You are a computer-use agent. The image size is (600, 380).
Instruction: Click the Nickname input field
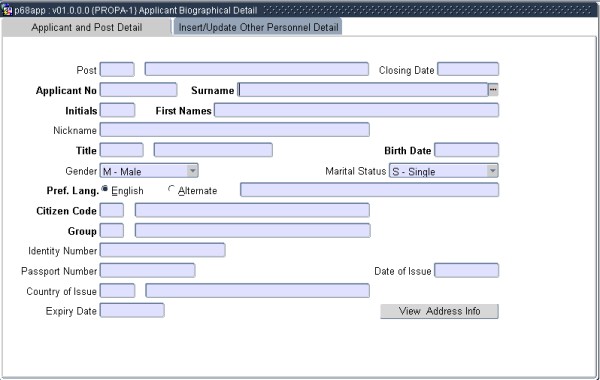(235, 130)
